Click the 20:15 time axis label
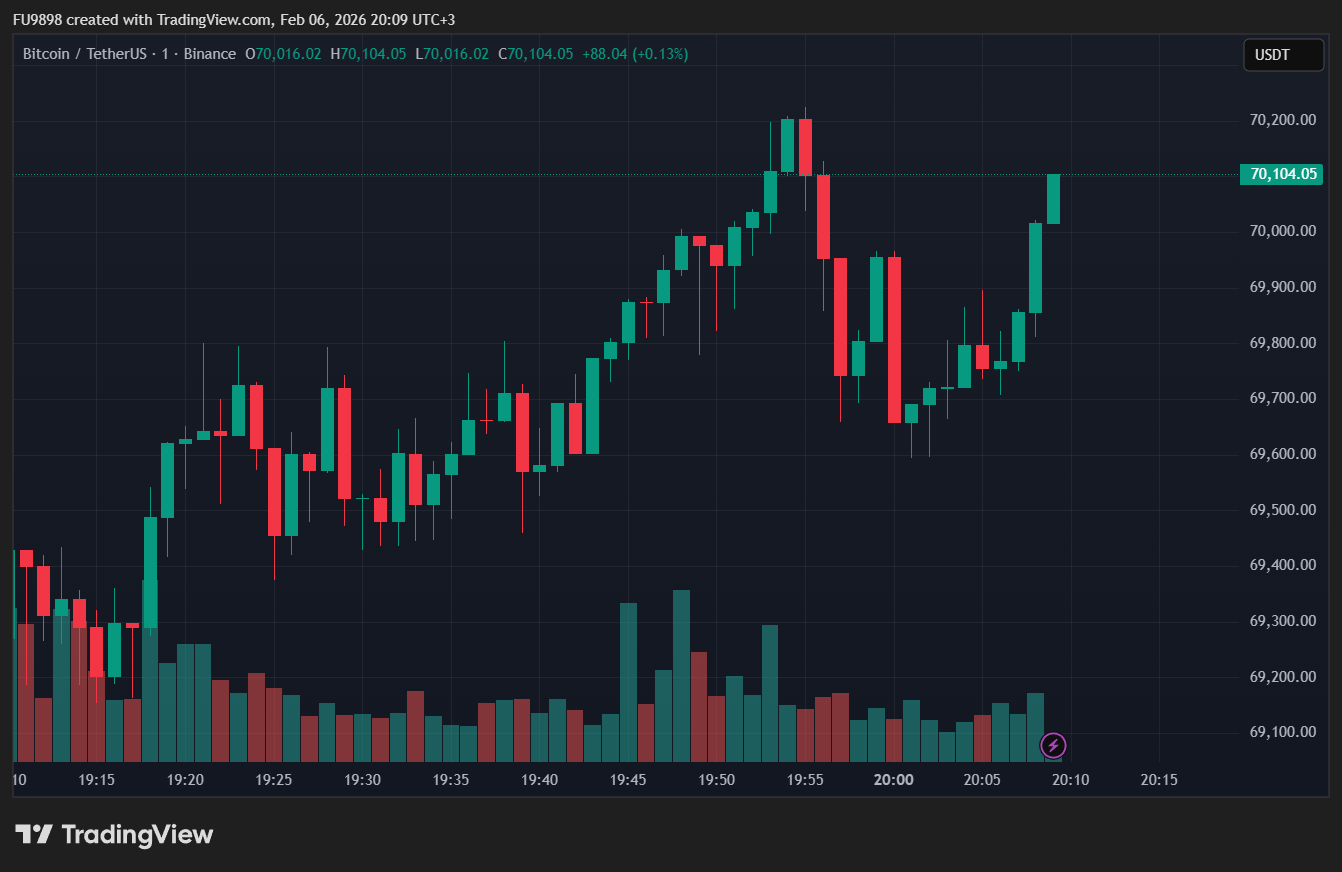Image resolution: width=1342 pixels, height=872 pixels. coord(1158,780)
